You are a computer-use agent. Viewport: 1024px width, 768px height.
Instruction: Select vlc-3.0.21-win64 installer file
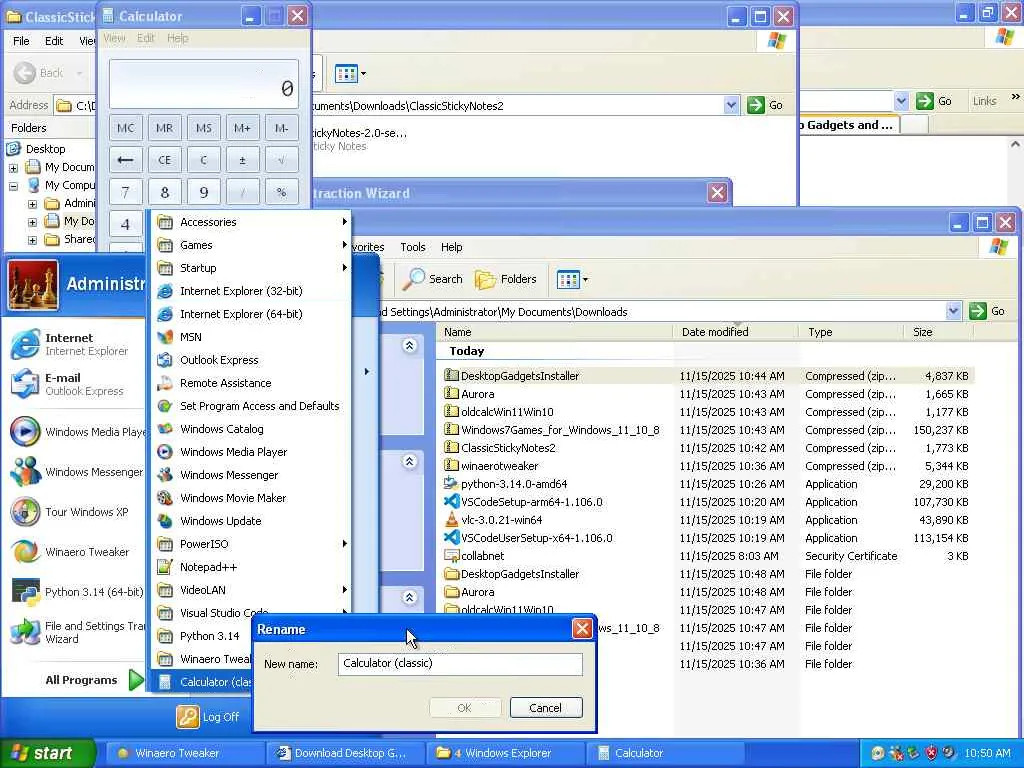coord(502,520)
